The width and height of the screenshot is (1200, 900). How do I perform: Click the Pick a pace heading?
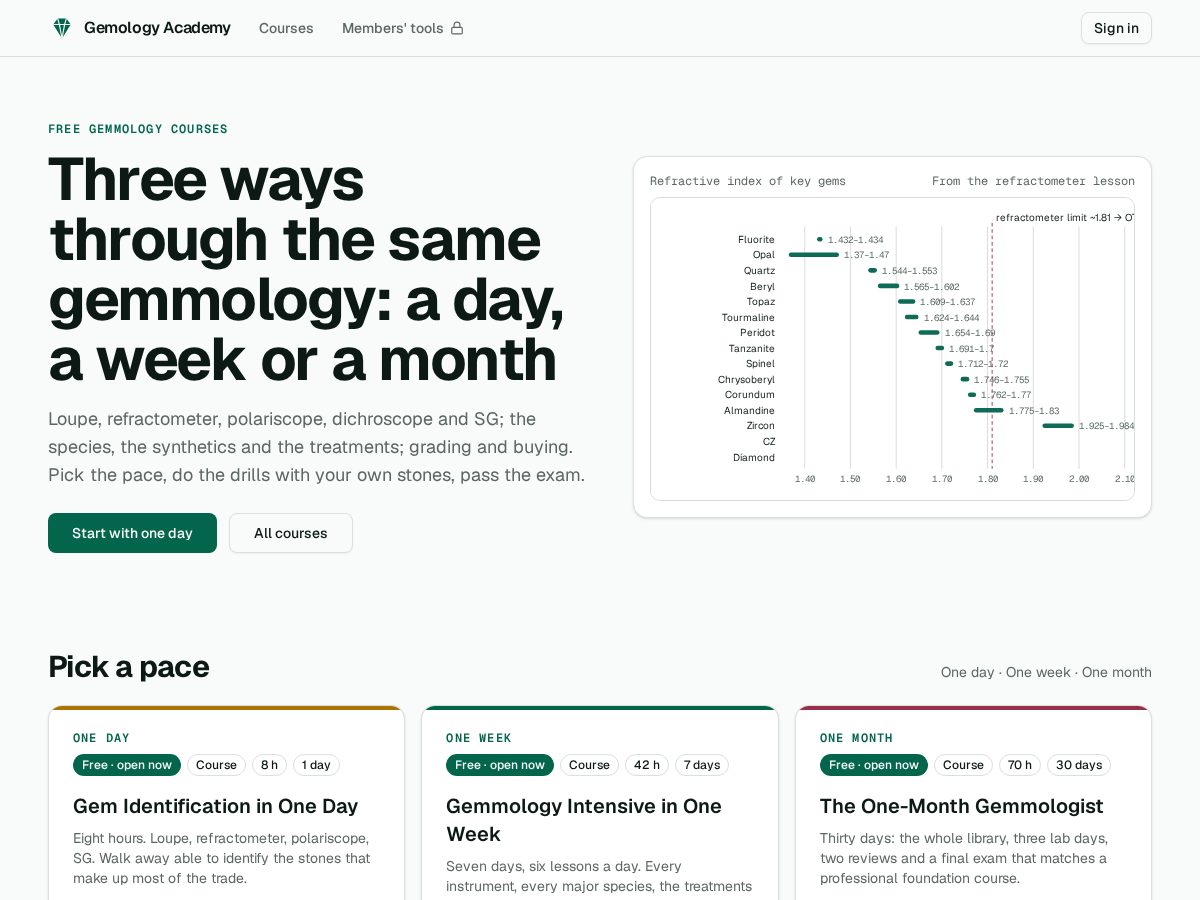coord(129,666)
